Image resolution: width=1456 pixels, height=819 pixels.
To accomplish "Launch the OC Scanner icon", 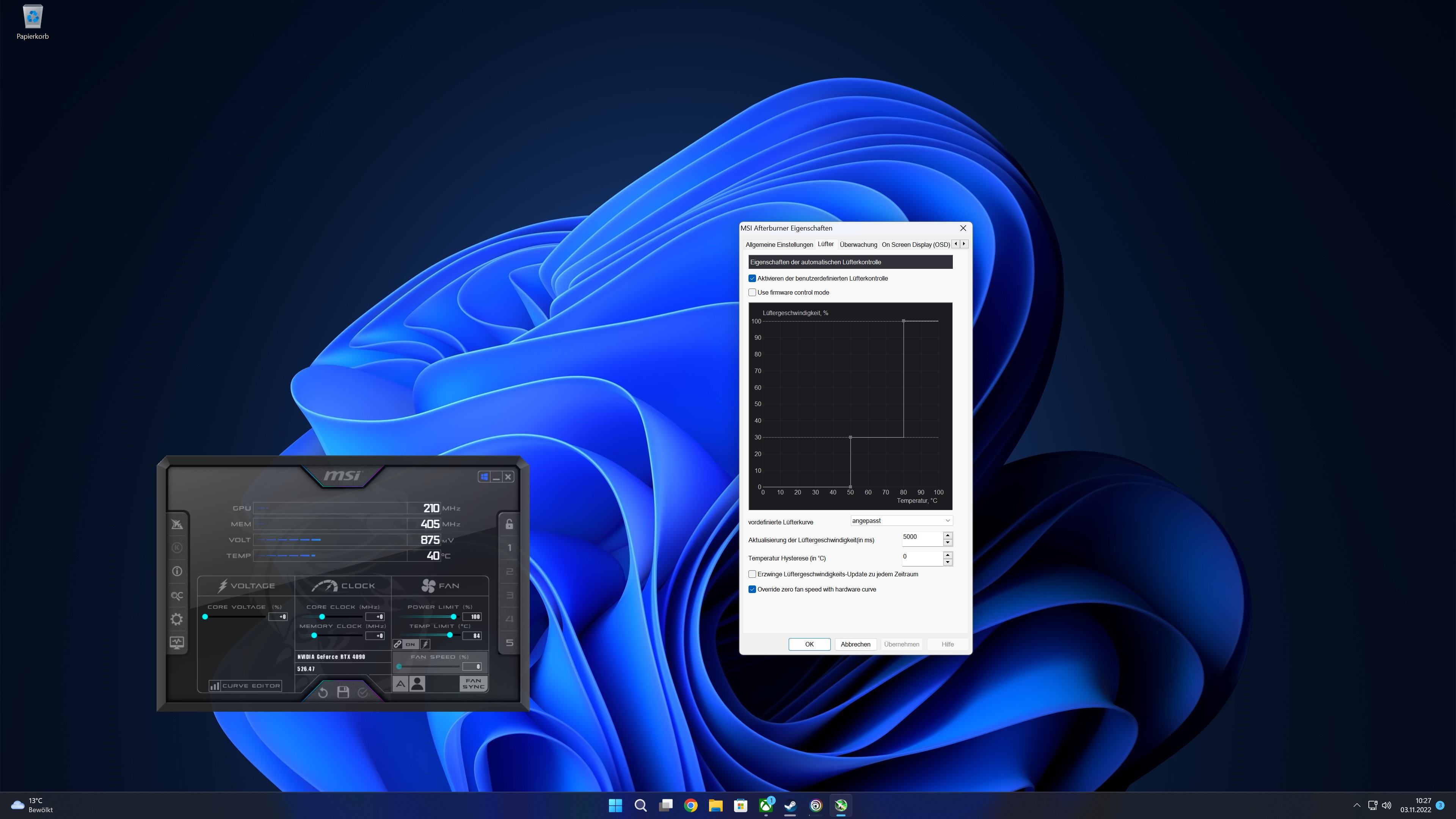I will click(x=177, y=596).
